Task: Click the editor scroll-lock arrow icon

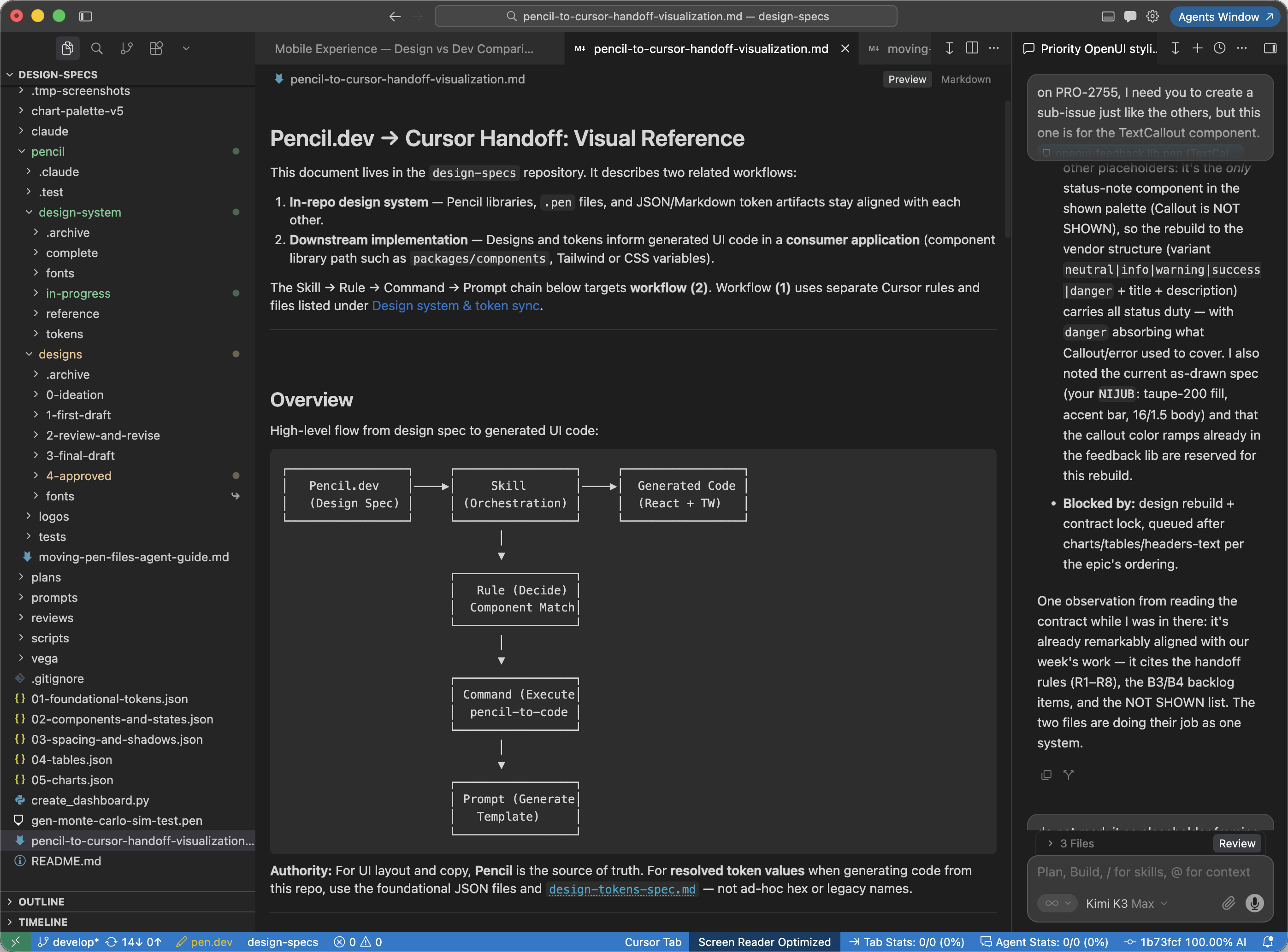Action: point(949,48)
